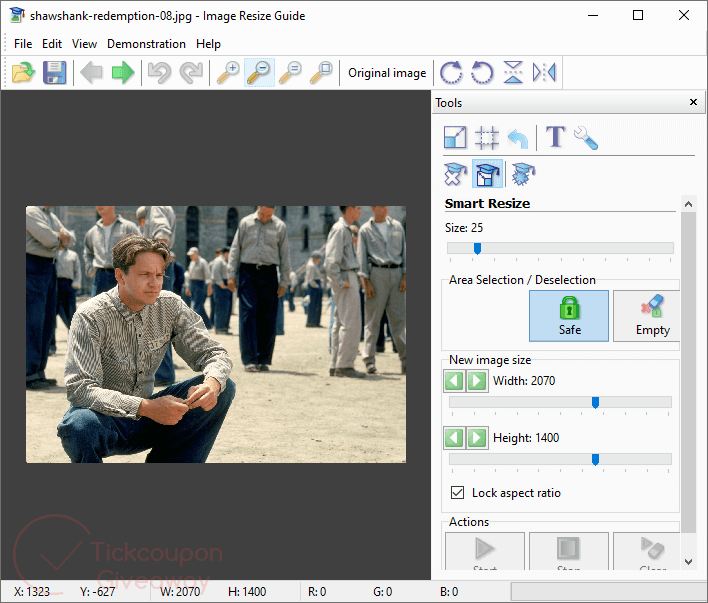Click the W: 2070 status bar value

tap(180, 592)
